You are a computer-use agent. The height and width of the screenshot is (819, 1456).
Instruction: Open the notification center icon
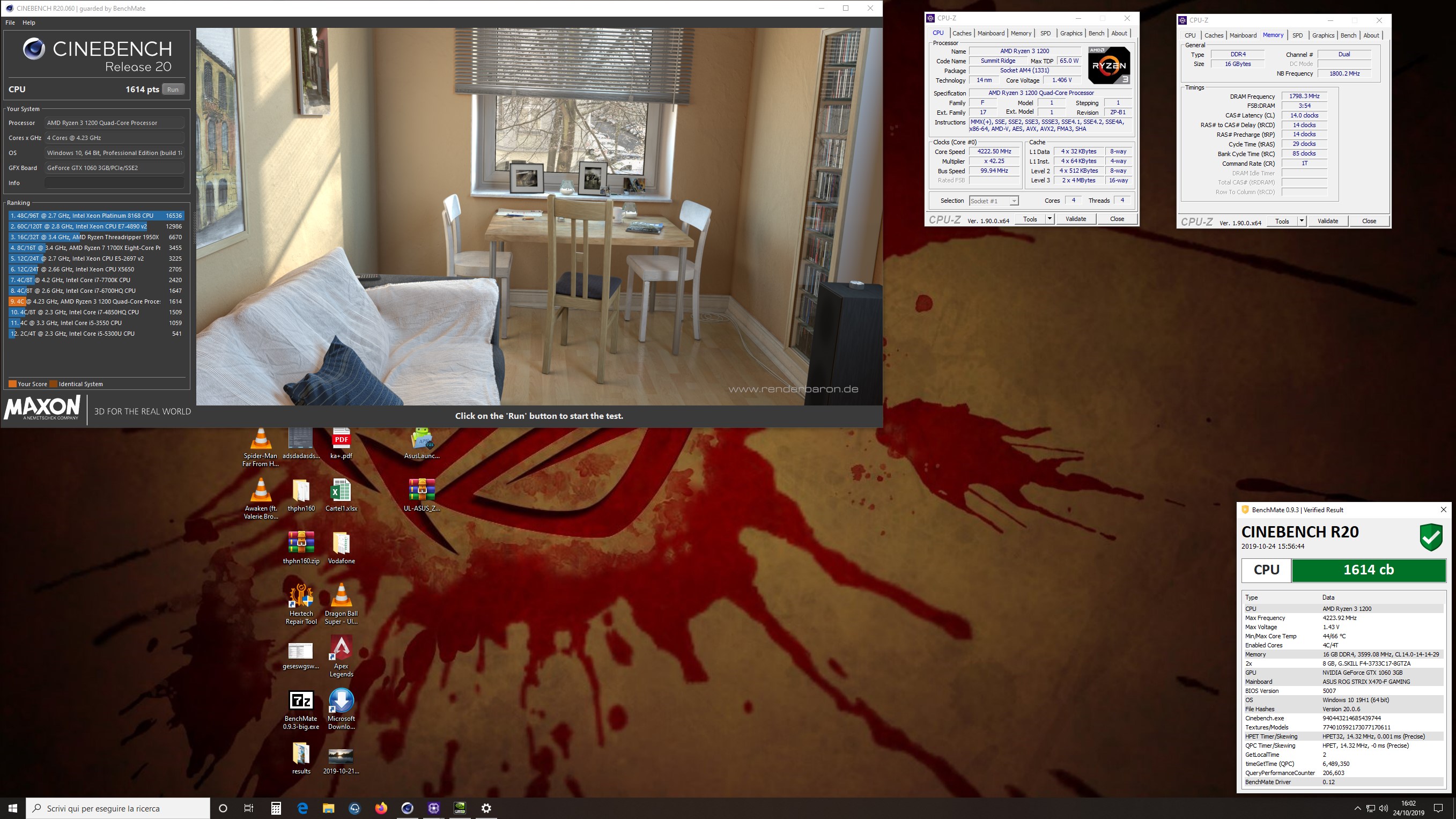pos(1438,808)
